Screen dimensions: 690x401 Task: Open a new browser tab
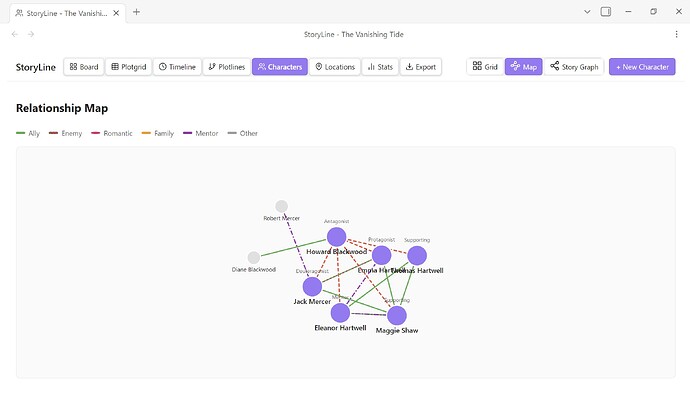[x=136, y=12]
